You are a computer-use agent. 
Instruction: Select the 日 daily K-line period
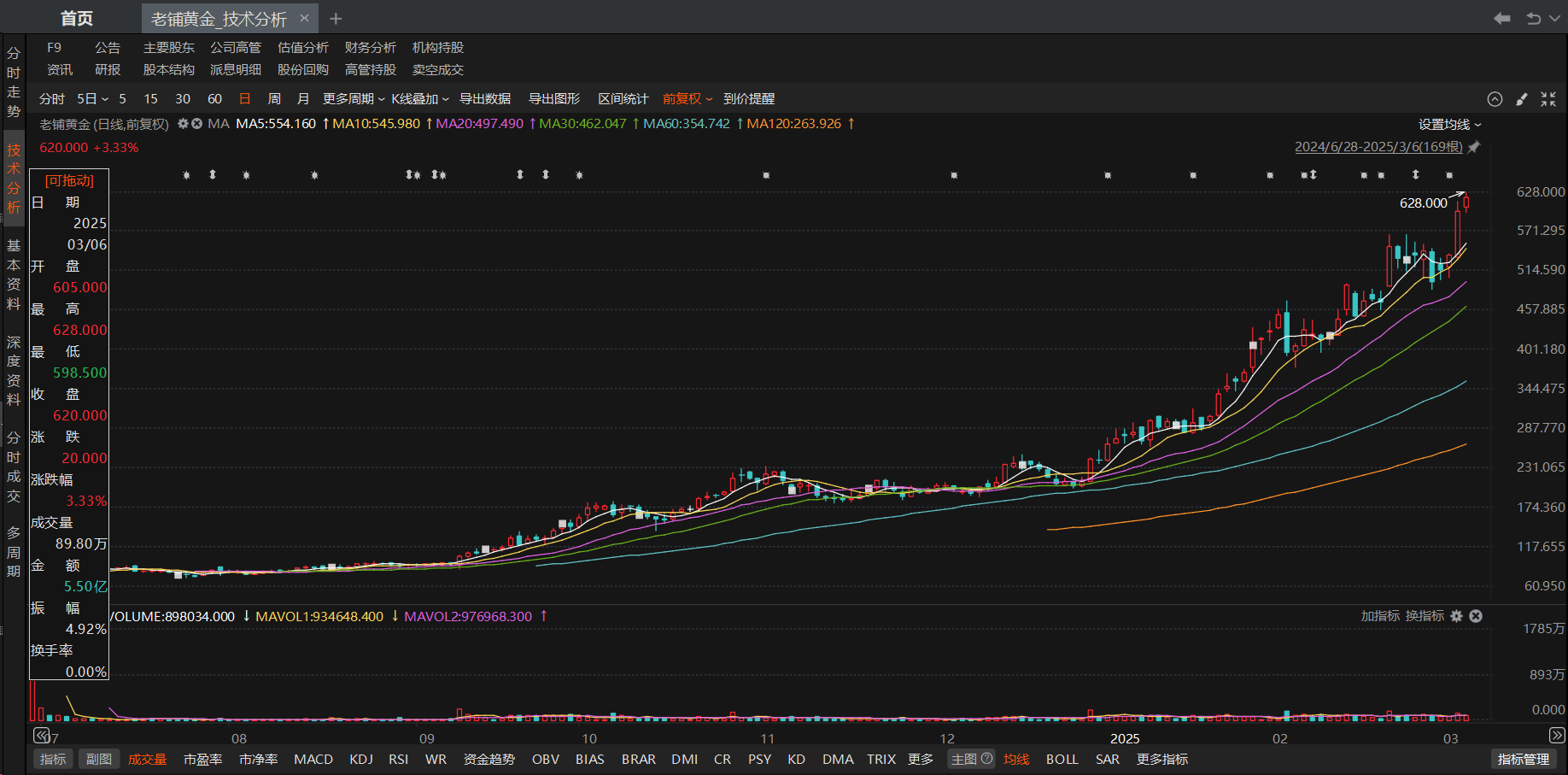click(244, 98)
